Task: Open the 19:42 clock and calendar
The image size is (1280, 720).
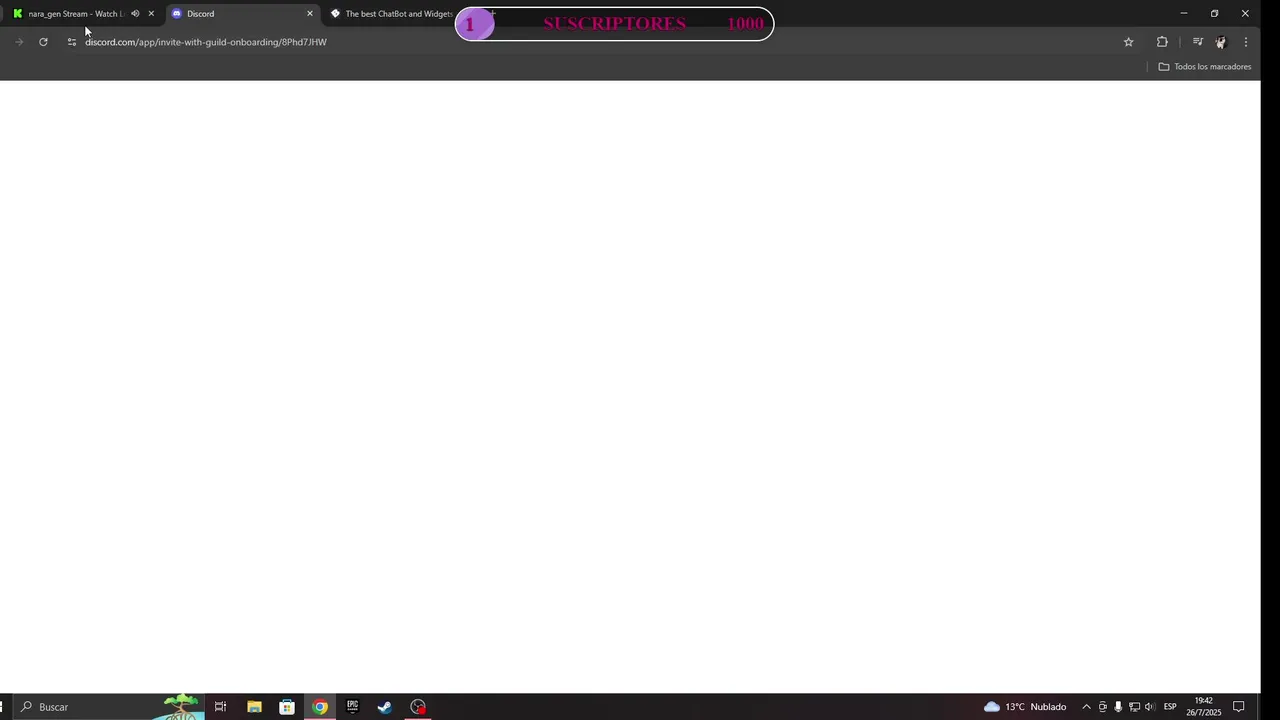Action: pos(1204,707)
